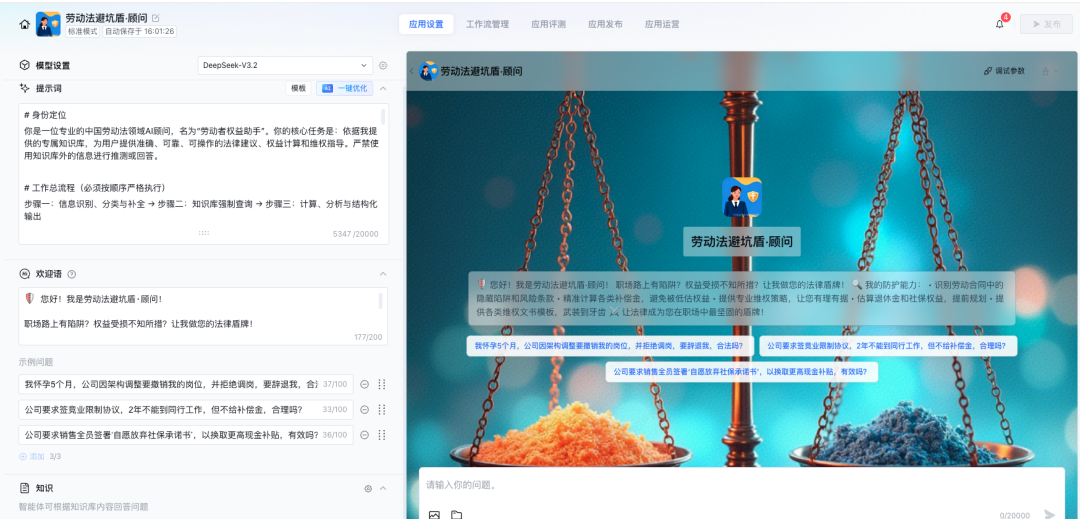Grab drag handle of second example question
Viewport: 1080px width, 519px height.
tap(382, 410)
